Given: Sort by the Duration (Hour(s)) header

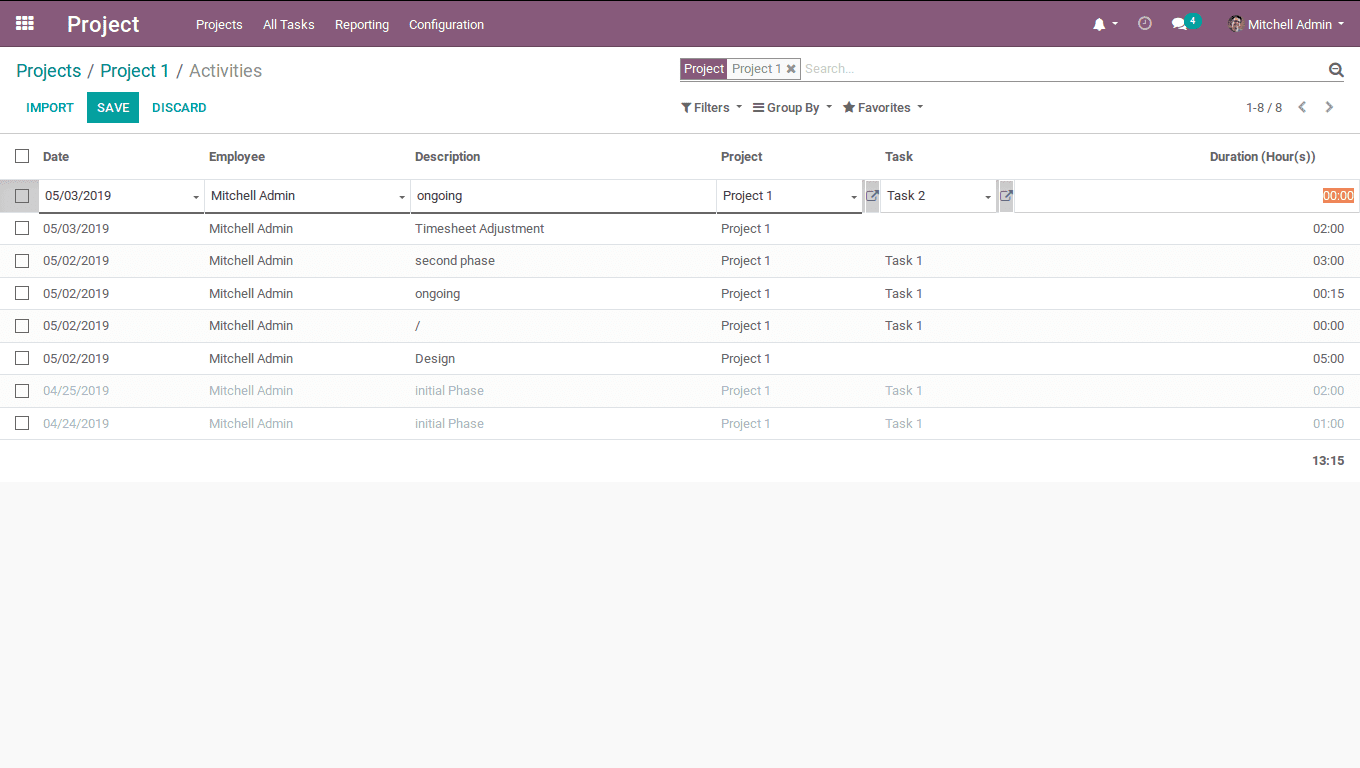Looking at the screenshot, I should coord(1263,156).
